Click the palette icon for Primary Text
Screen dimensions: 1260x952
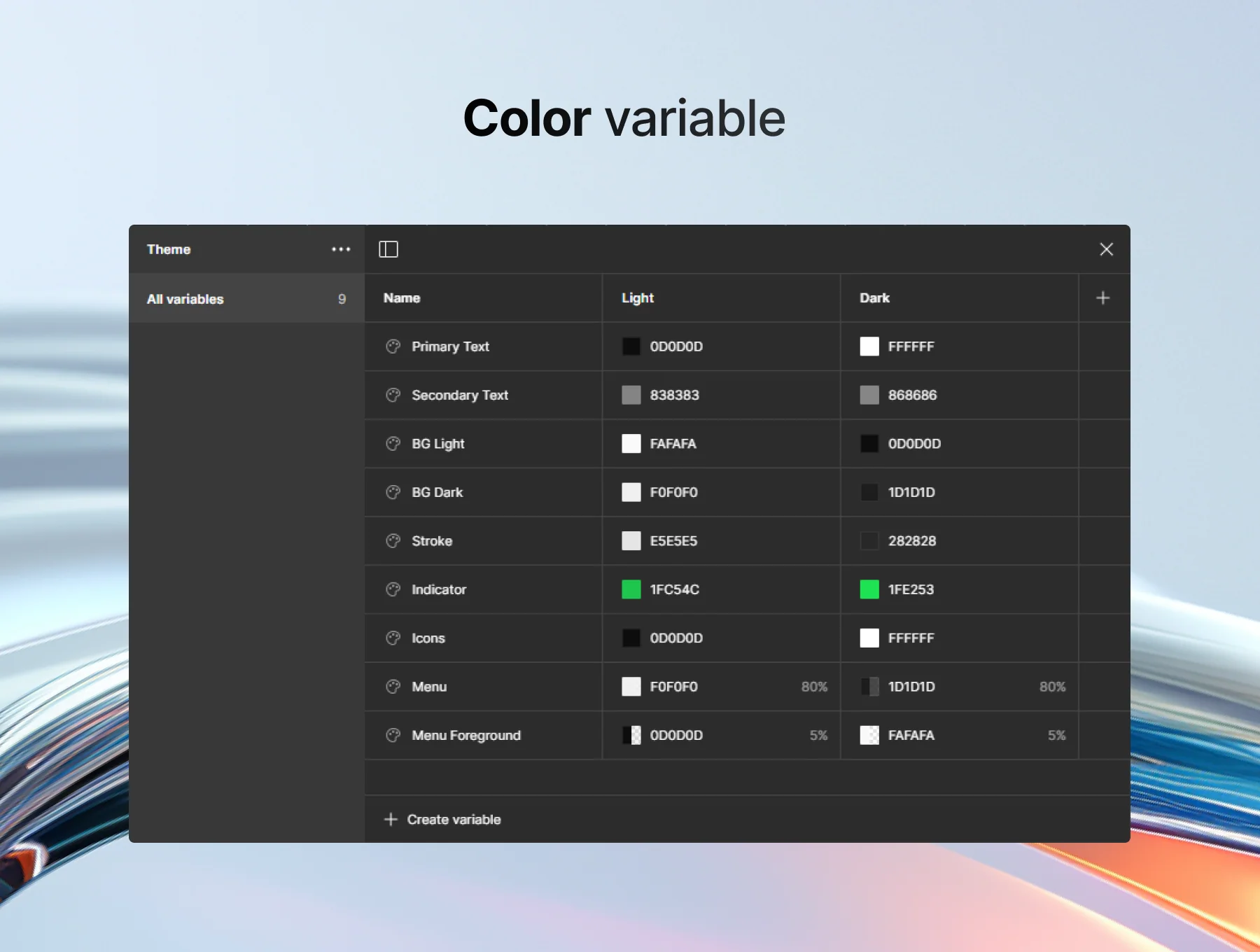(393, 346)
